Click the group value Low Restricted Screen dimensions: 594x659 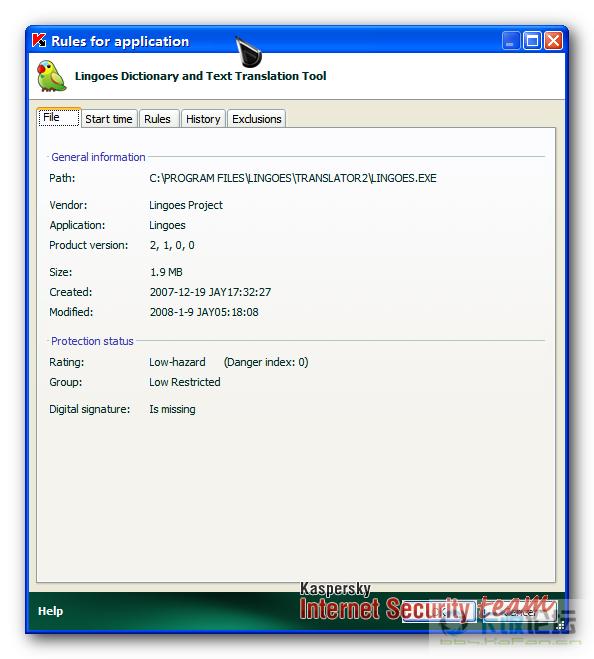click(x=185, y=382)
